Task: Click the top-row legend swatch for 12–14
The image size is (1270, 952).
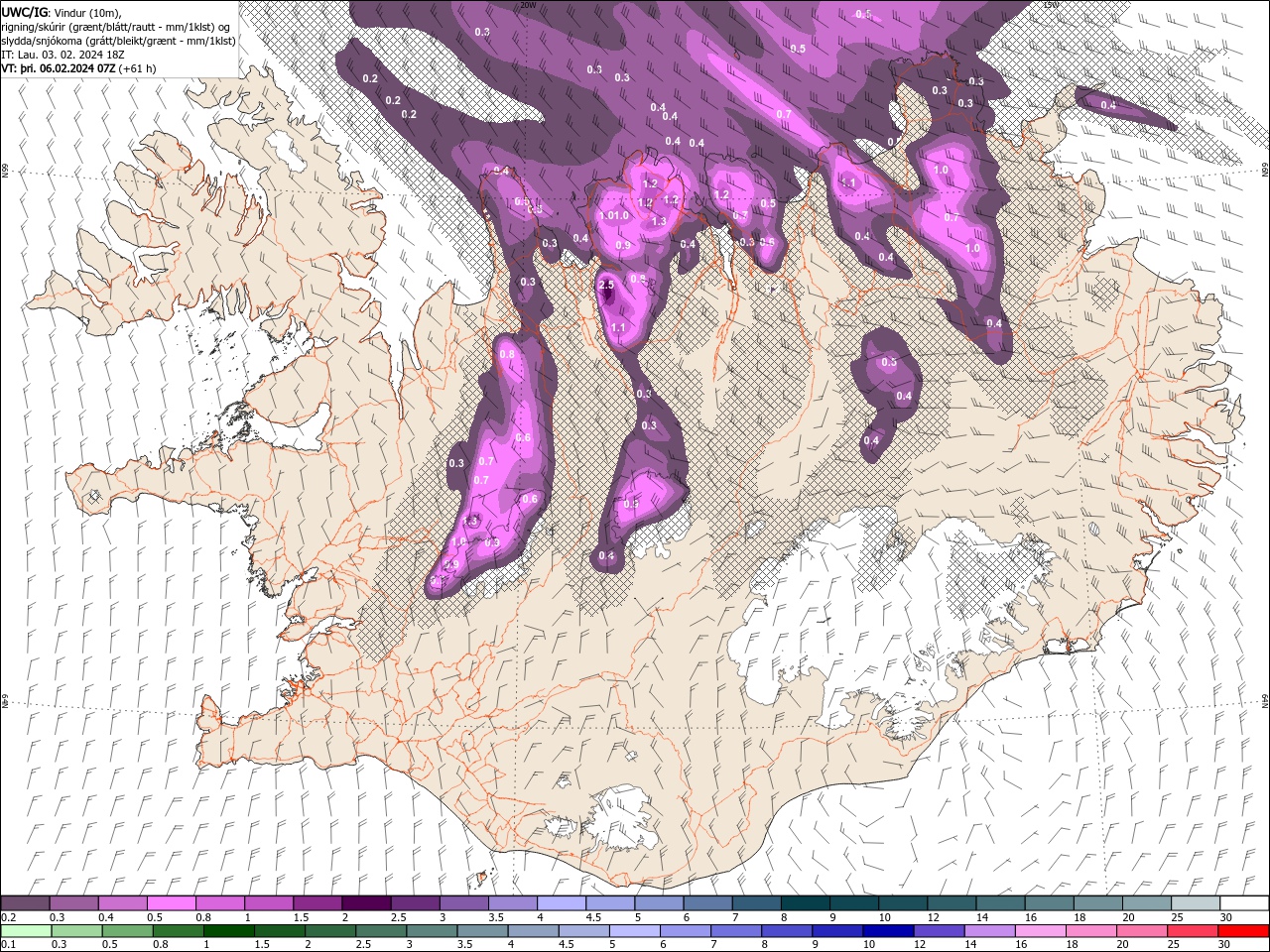Action: (951, 903)
